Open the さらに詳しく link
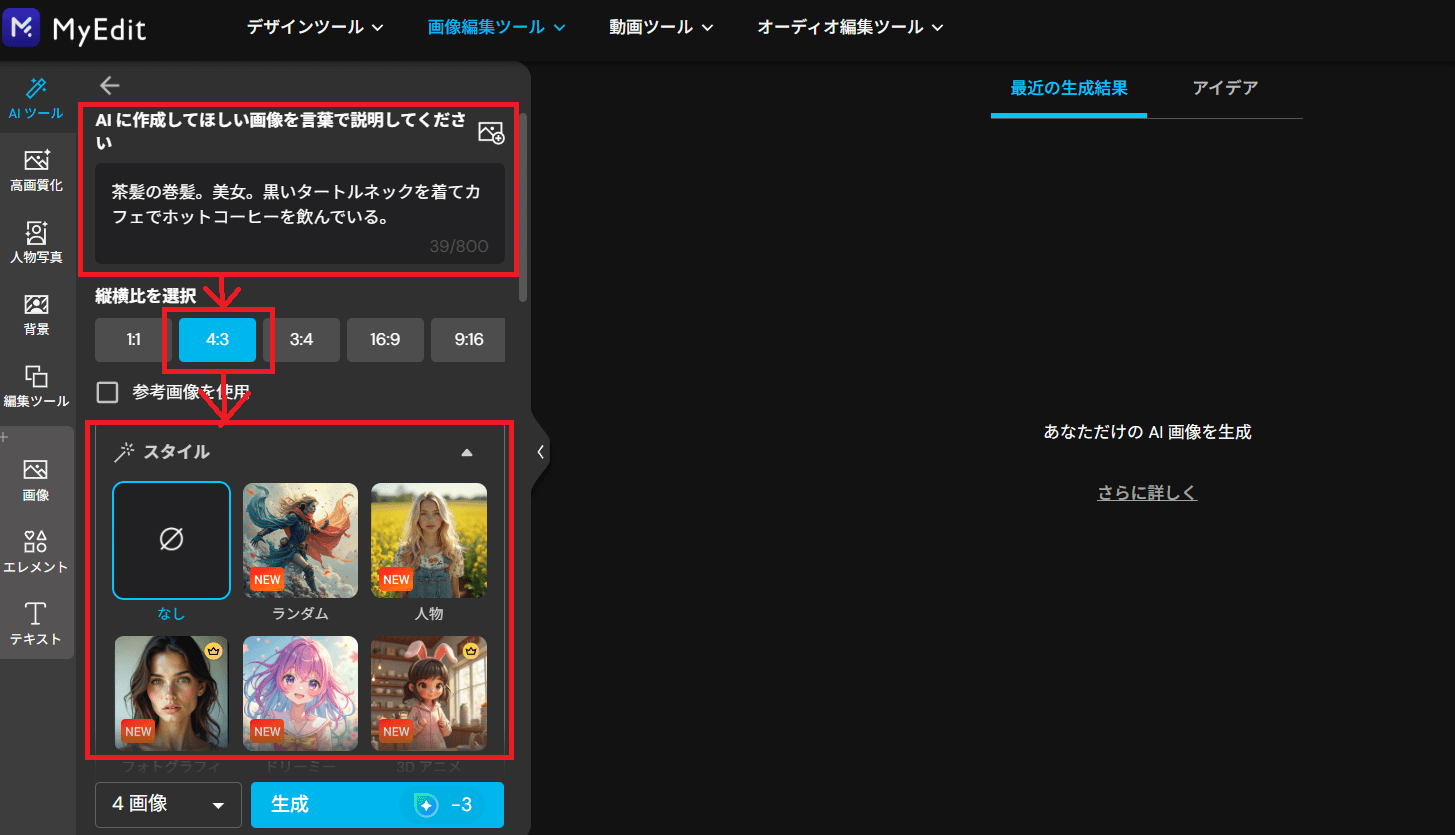Image resolution: width=1455 pixels, height=835 pixels. [1146, 492]
